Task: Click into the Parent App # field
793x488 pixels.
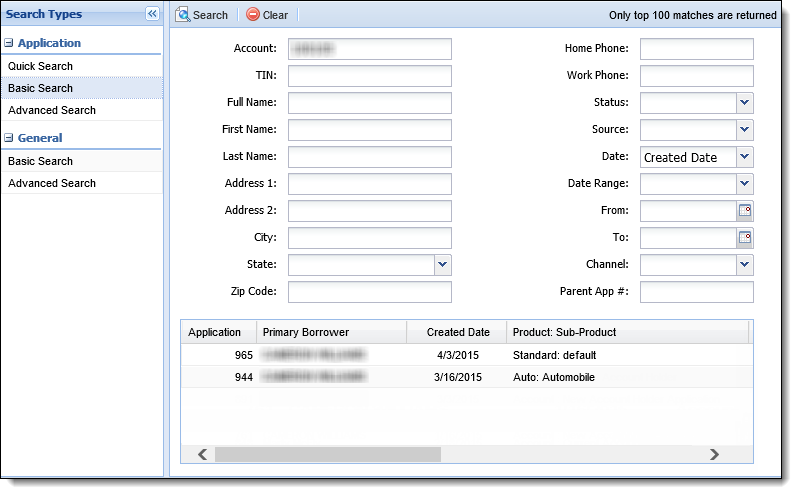Action: [x=696, y=292]
